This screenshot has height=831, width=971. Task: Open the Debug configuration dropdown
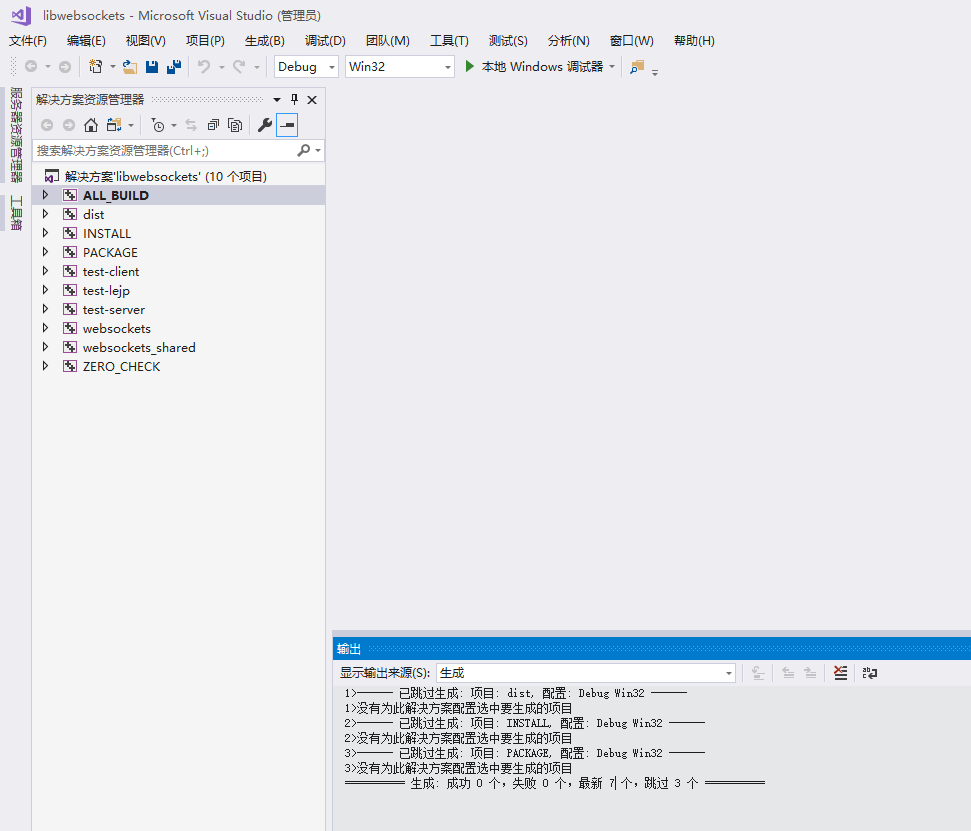pos(306,66)
